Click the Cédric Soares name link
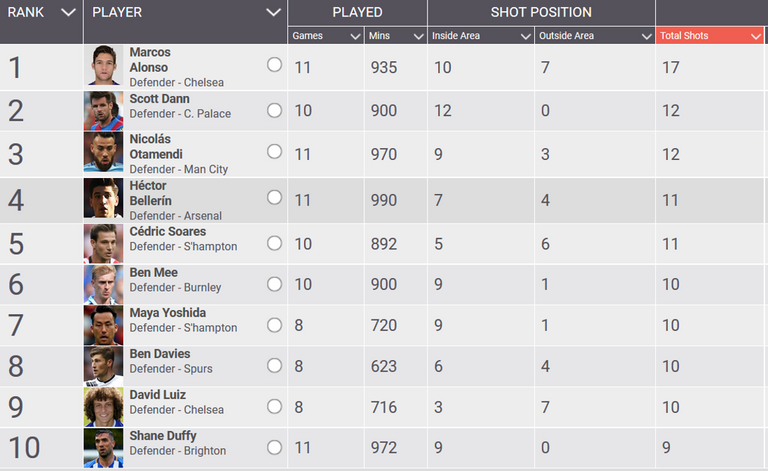This screenshot has width=768, height=471. [x=168, y=231]
